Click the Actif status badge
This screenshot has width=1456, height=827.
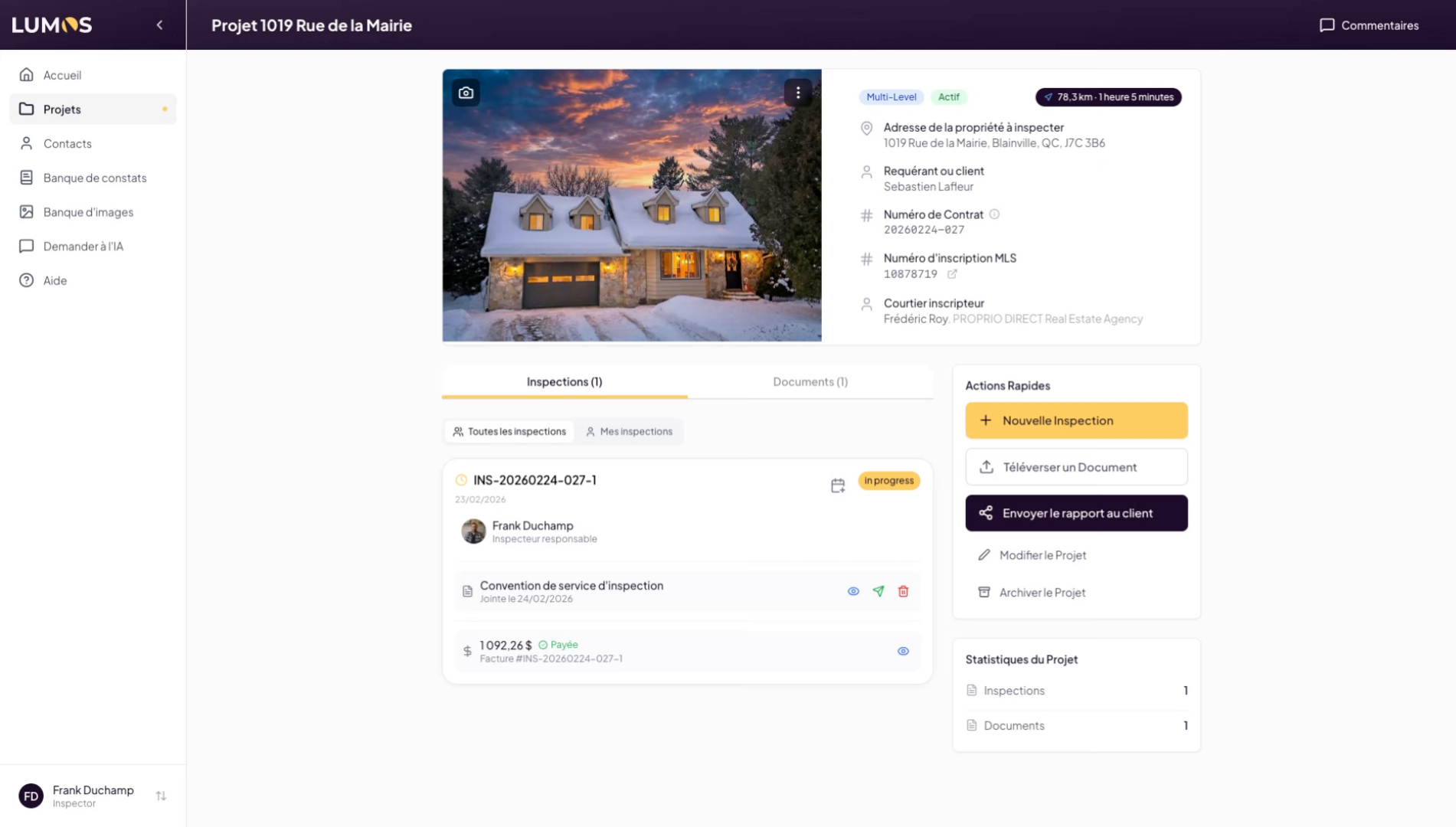(x=949, y=97)
